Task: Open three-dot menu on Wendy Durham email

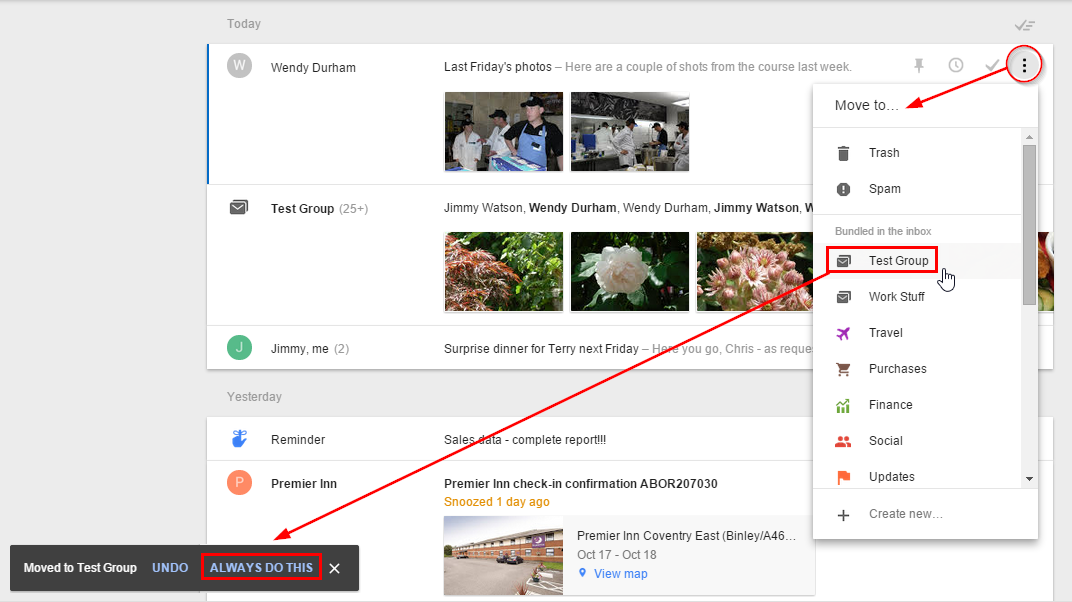Action: (1024, 65)
